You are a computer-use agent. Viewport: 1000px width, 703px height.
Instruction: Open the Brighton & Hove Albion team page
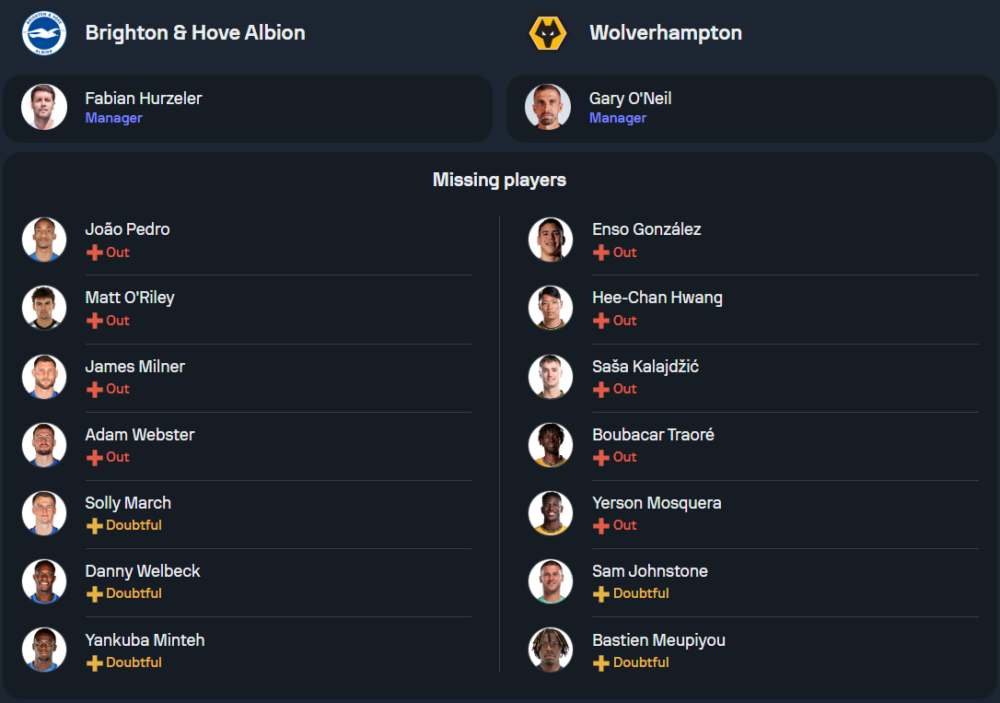pos(195,33)
